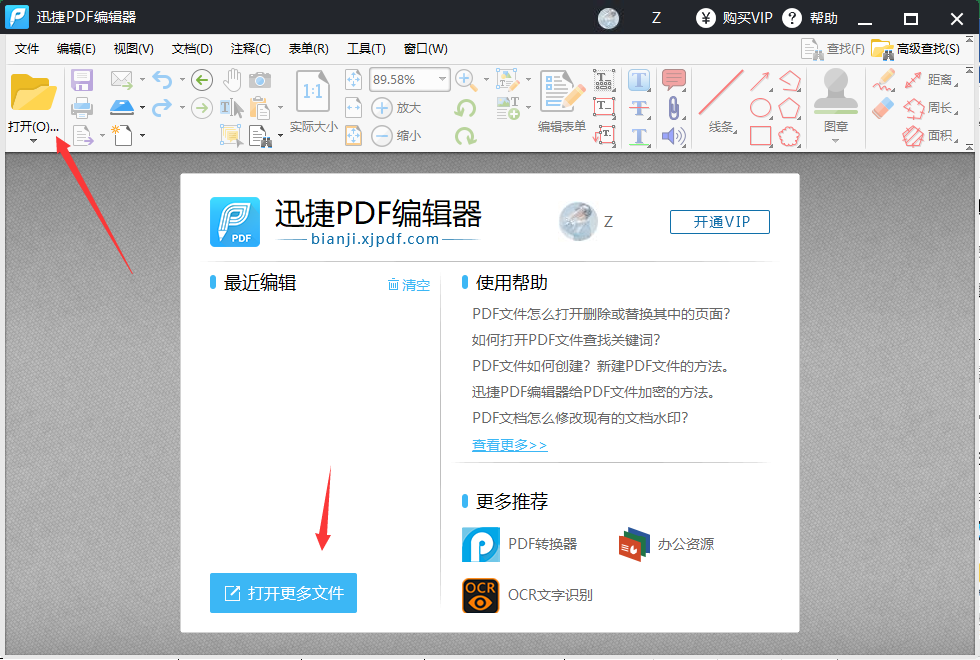Viewport: 980px width, 660px height.
Task: Select the Line 线条 drawing tool
Action: (721, 101)
